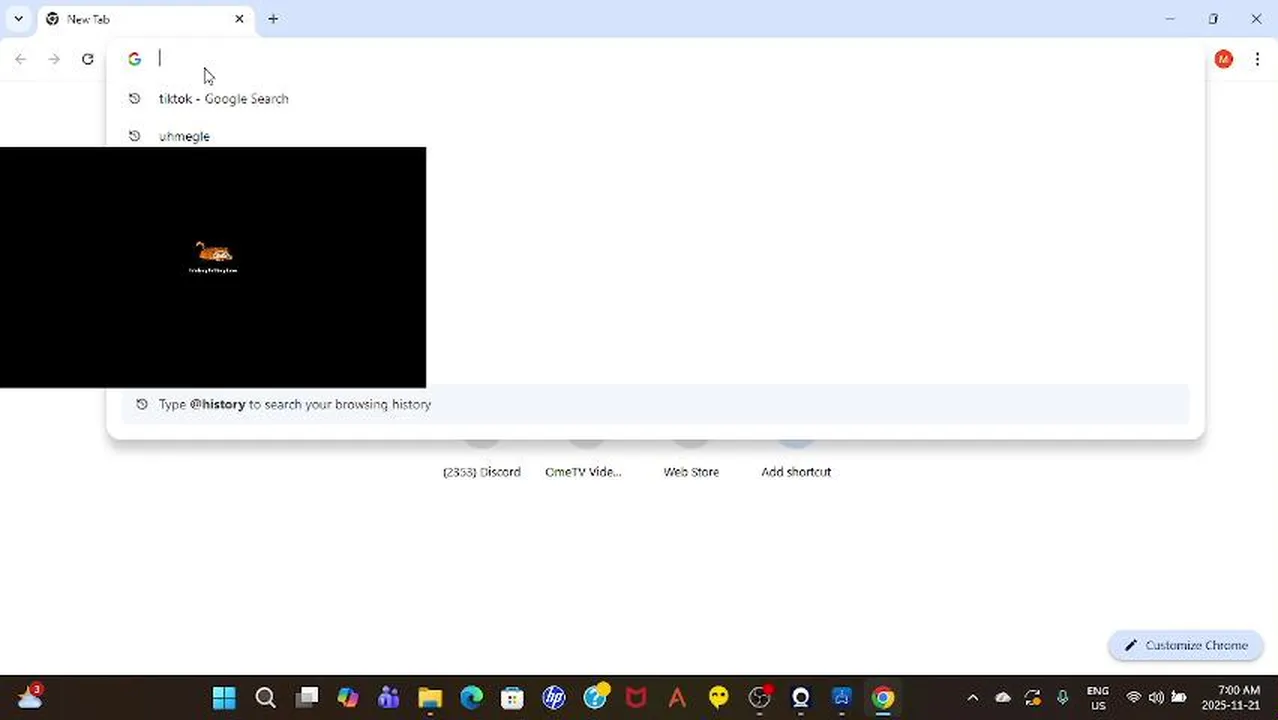The image size is (1278, 720).
Task: Open the yellow chat bubble app
Action: [718, 697]
